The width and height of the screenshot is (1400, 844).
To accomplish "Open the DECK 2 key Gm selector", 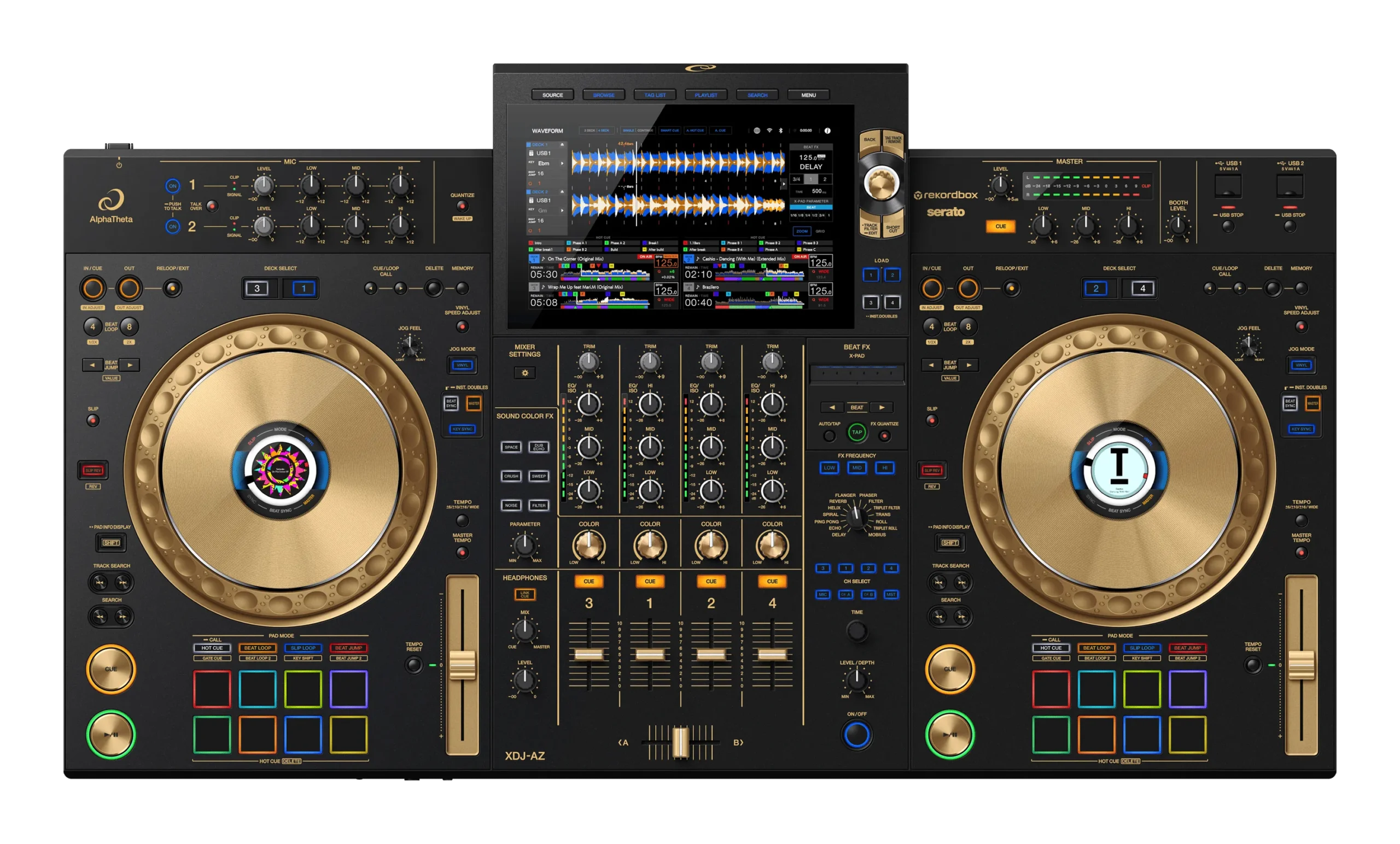I will point(563,210).
